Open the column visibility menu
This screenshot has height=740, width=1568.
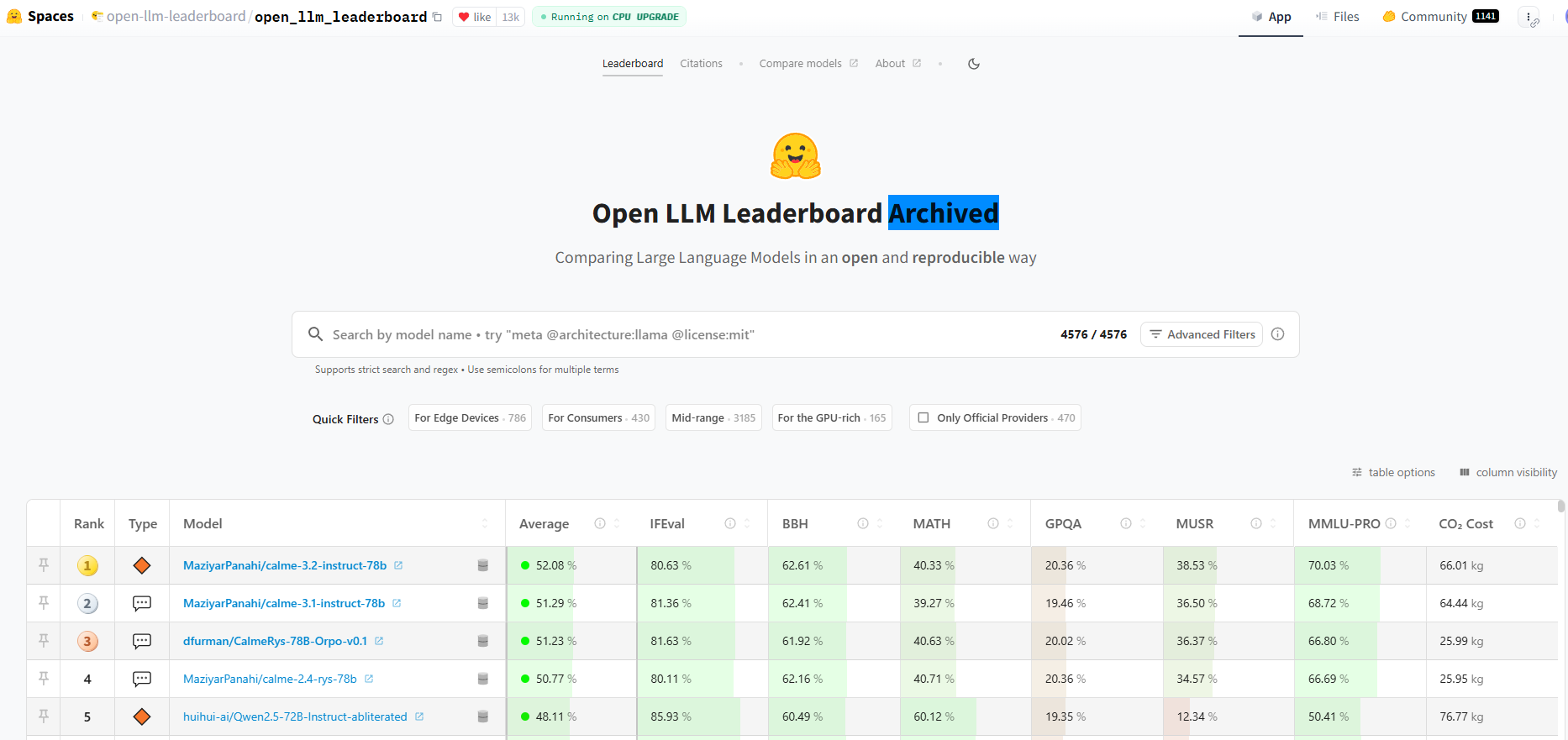(x=1508, y=472)
